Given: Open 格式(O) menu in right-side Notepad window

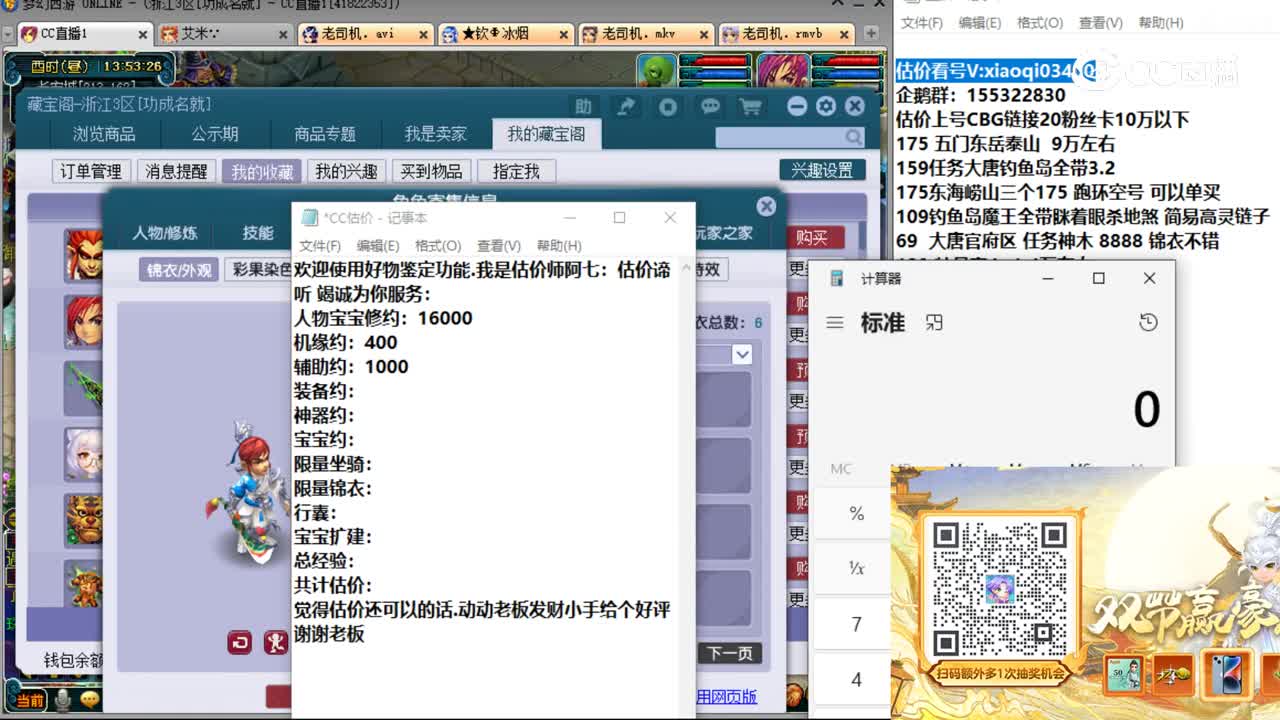Looking at the screenshot, I should [x=1040, y=22].
